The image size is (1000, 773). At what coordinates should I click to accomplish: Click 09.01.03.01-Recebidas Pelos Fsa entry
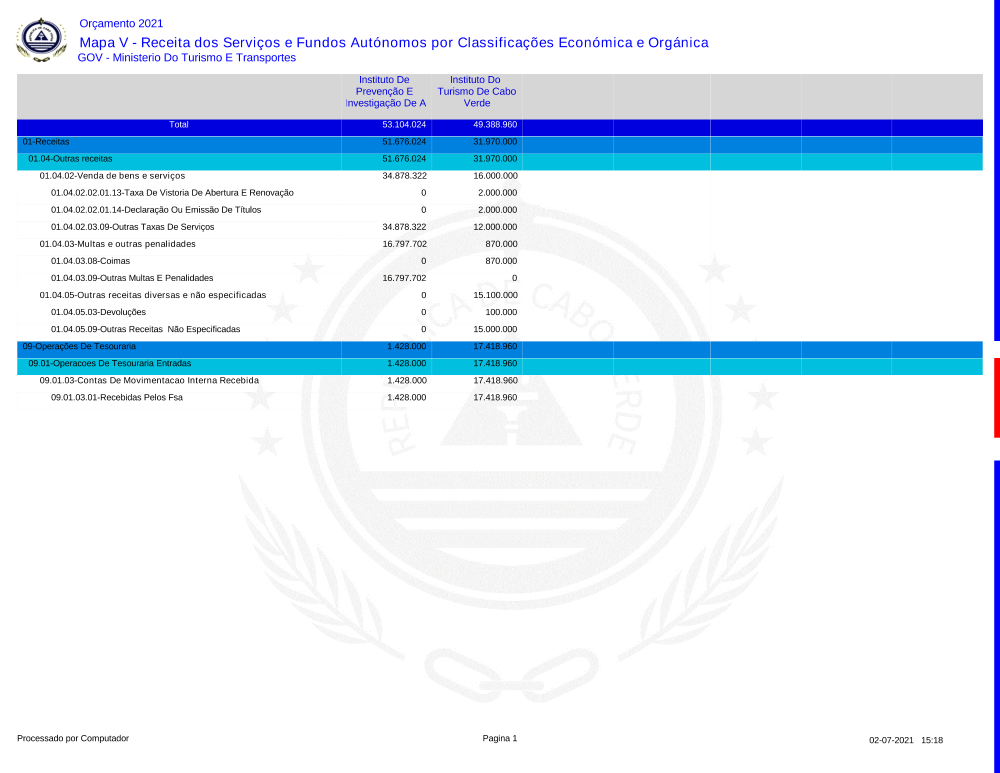tap(117, 397)
